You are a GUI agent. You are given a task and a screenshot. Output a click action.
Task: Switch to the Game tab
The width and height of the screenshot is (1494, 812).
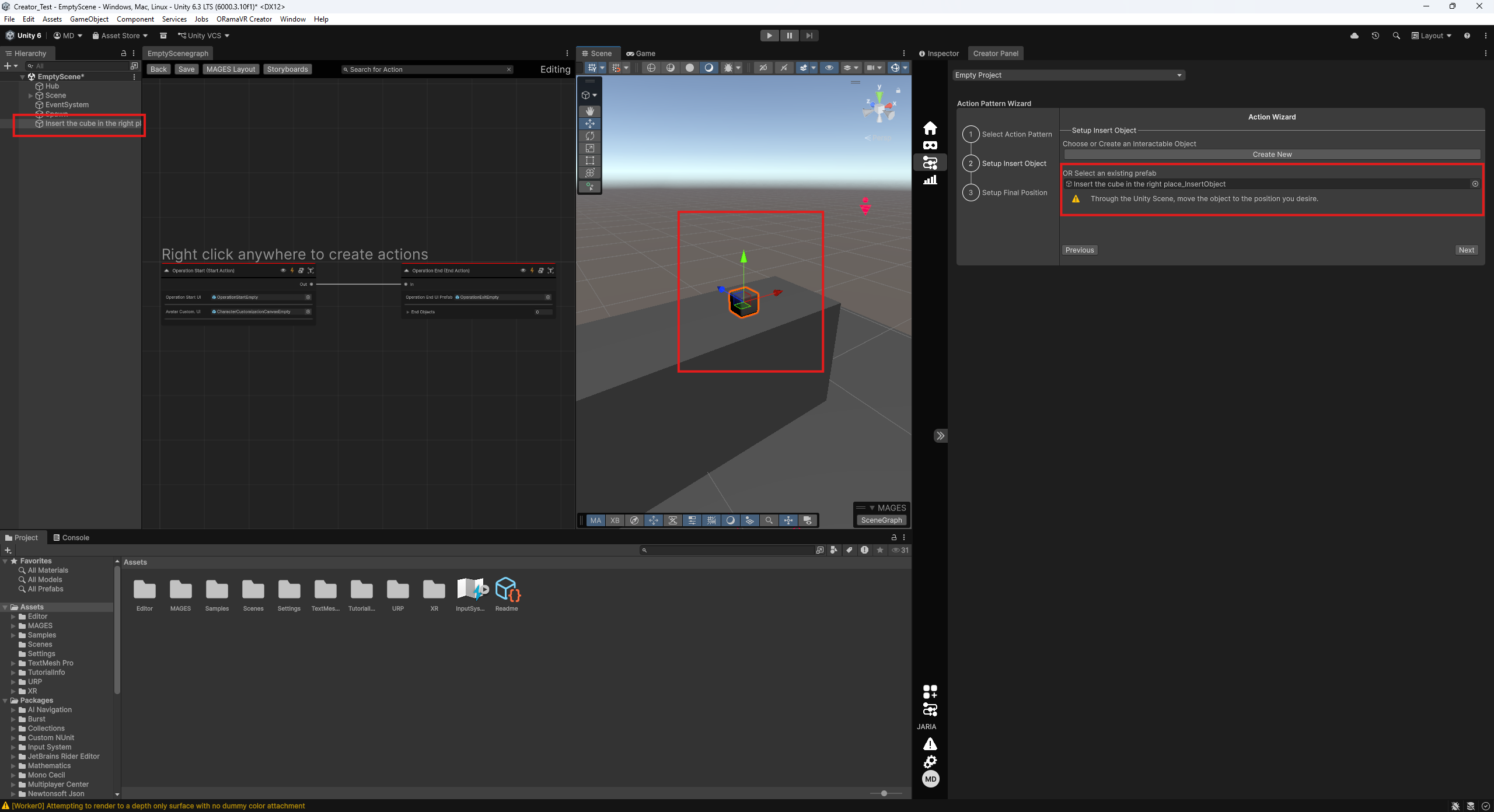point(641,54)
